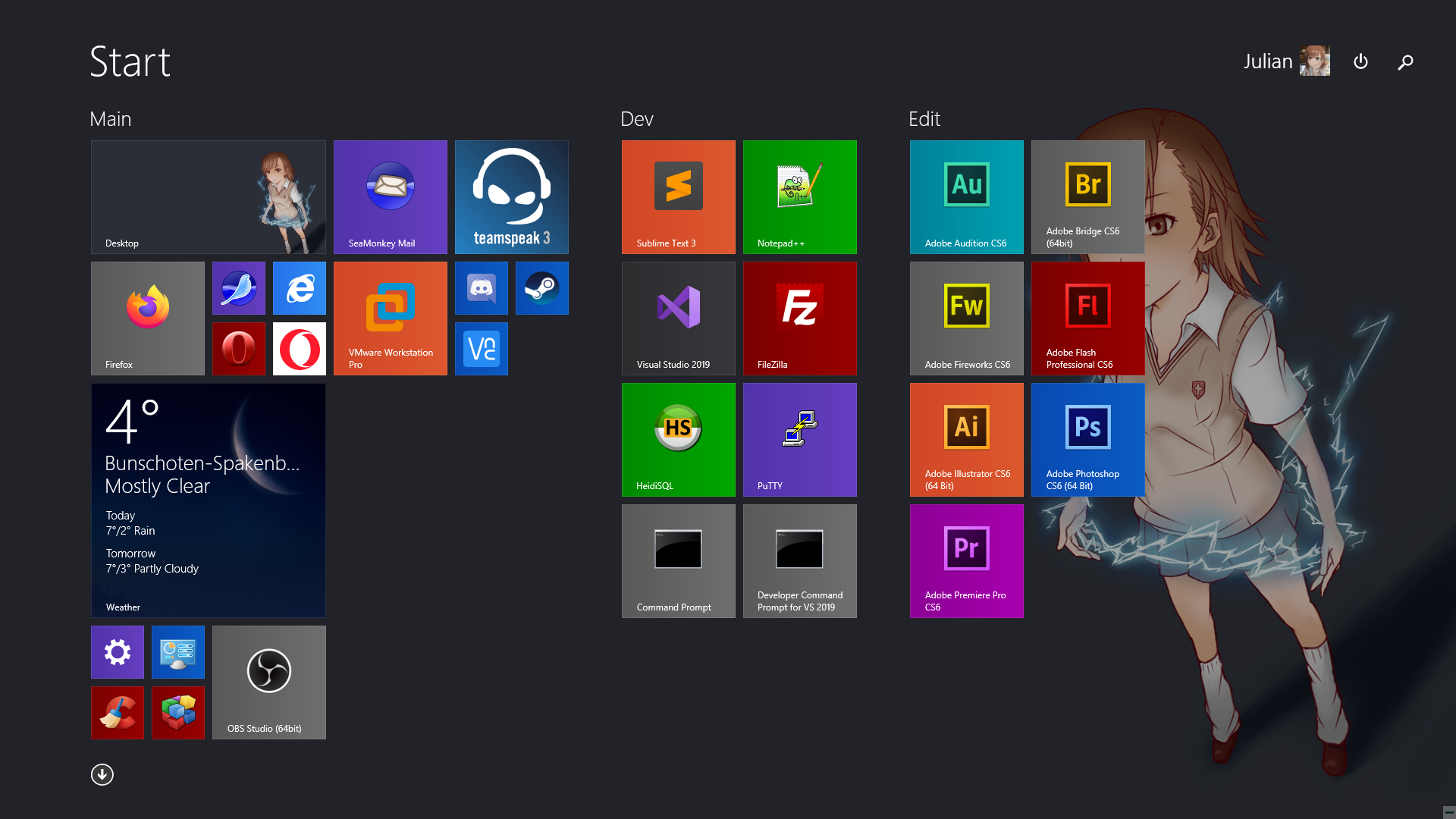1456x819 pixels.
Task: Open Command Prompt tile
Action: 679,561
